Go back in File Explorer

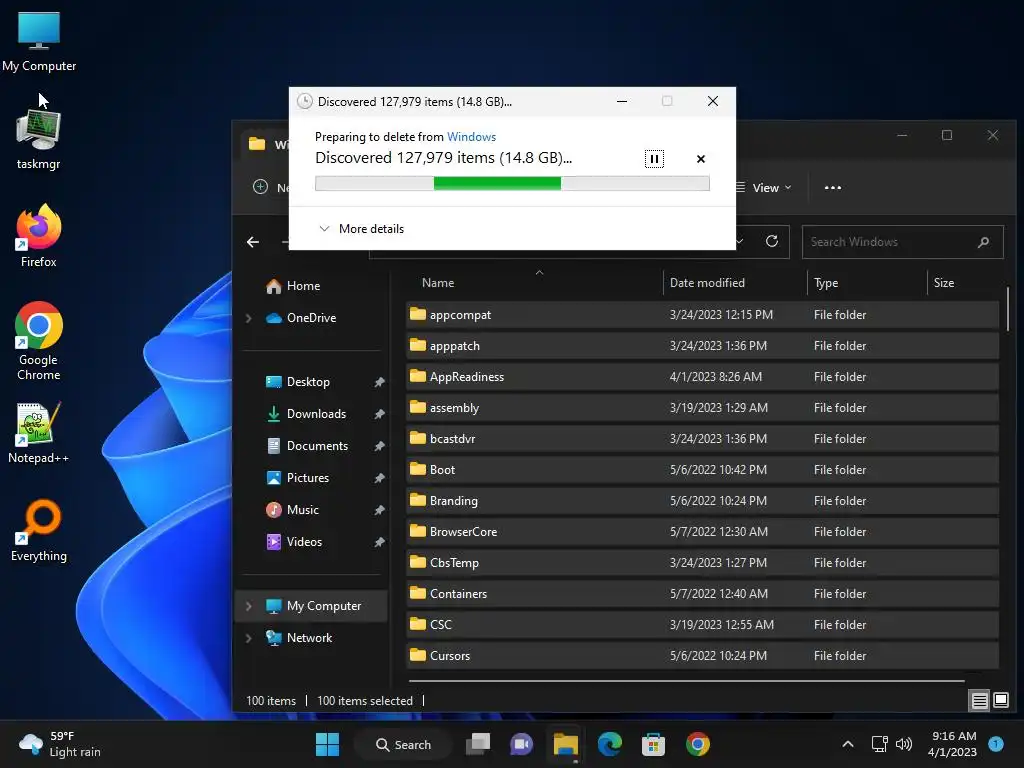tap(253, 242)
